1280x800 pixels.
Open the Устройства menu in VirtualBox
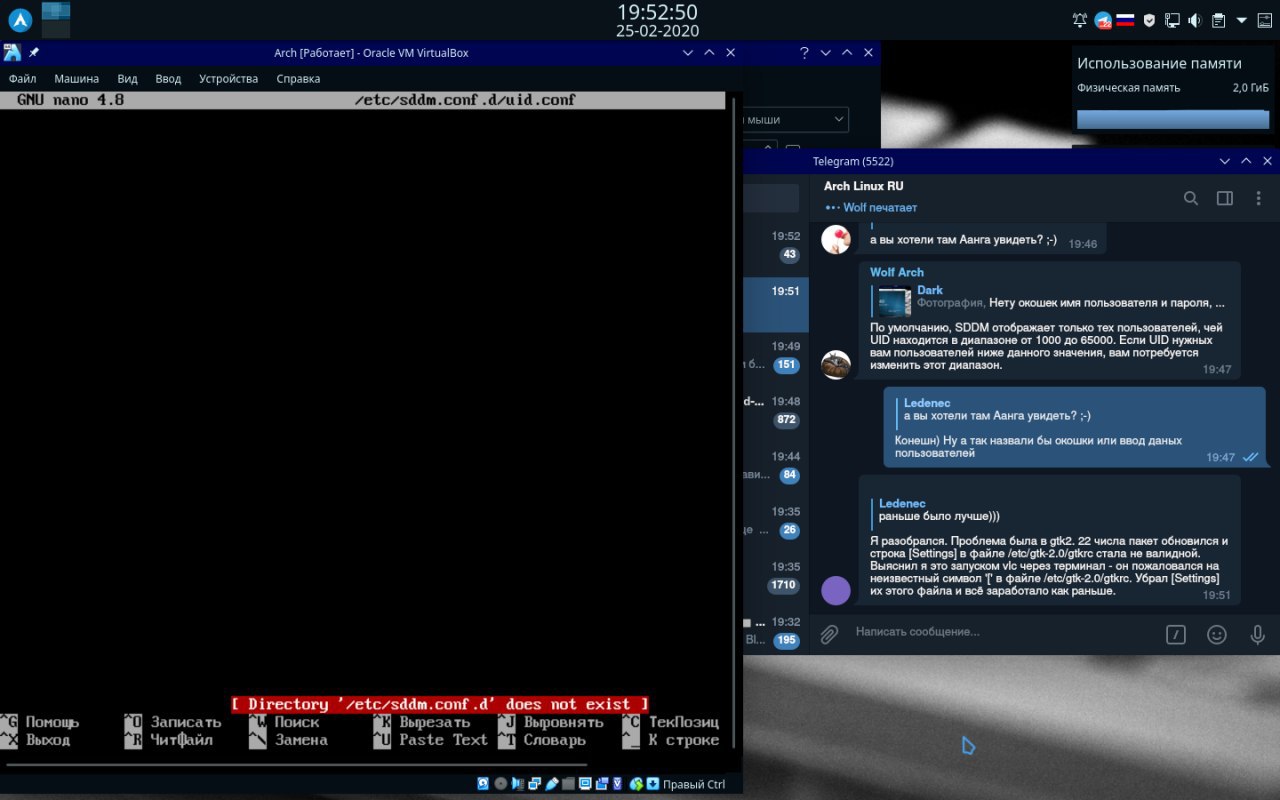228,78
